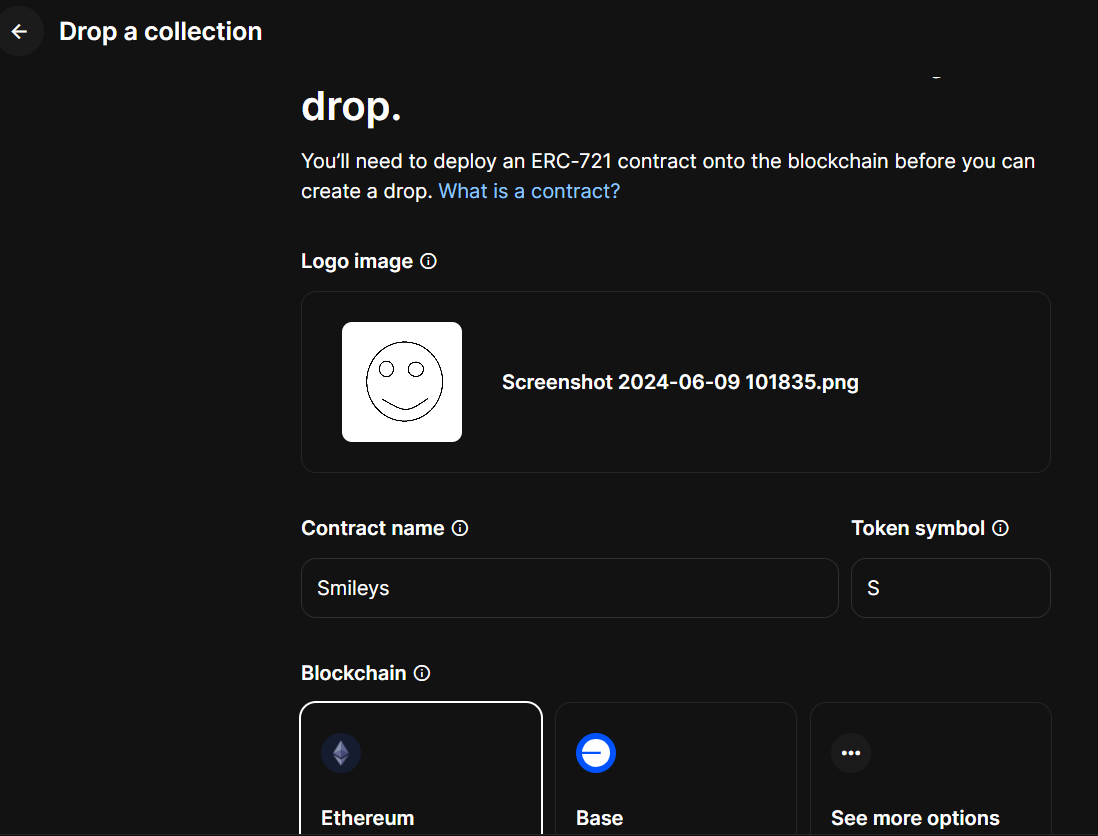1098x836 pixels.
Task: Click the Ethereum card label text
Action: (367, 817)
